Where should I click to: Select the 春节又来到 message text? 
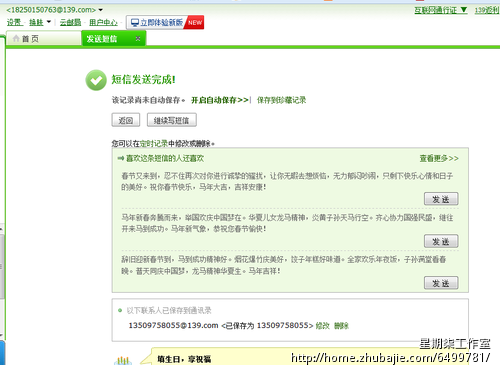[287, 181]
